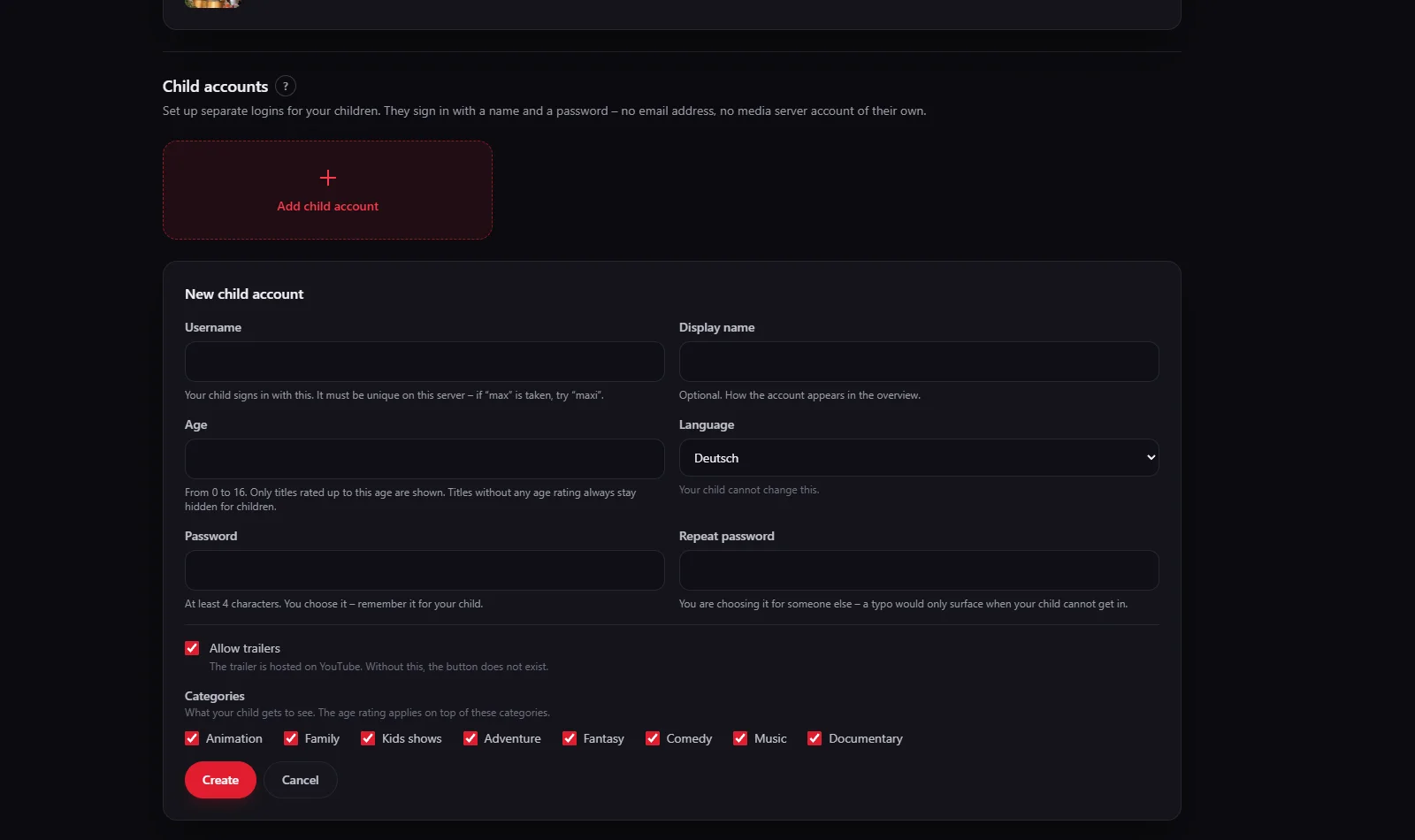Open the Language dropdown showing Deutsch
Screen dimensions: 1415x840
[x=919, y=458]
